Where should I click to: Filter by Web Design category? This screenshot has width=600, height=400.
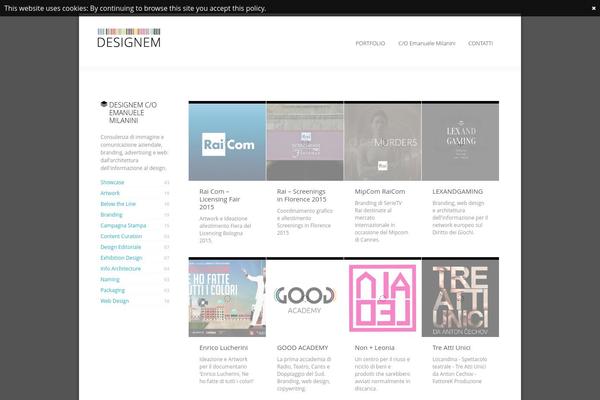(114, 301)
